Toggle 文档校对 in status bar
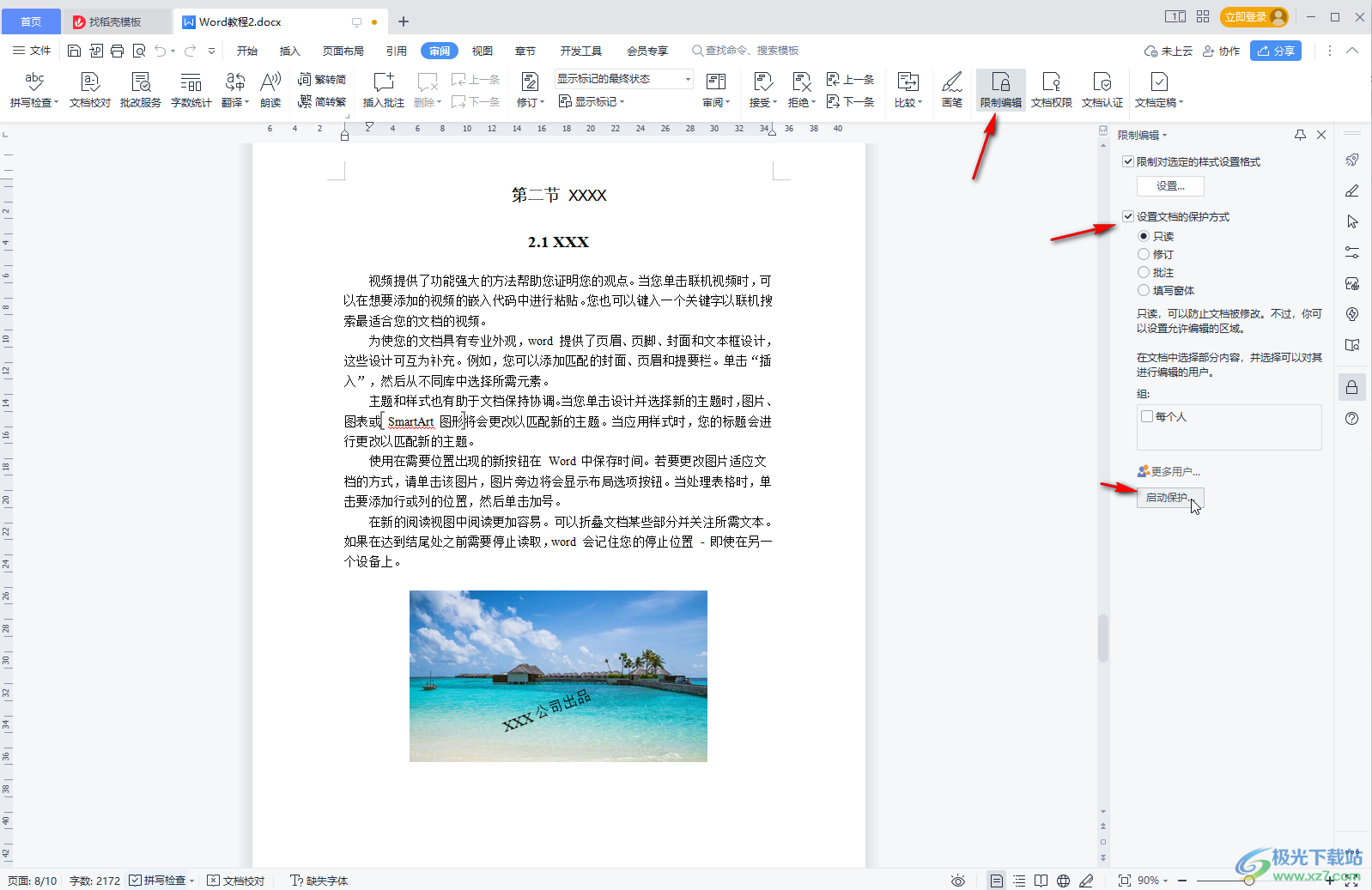This screenshot has width=1372, height=890. (x=236, y=881)
